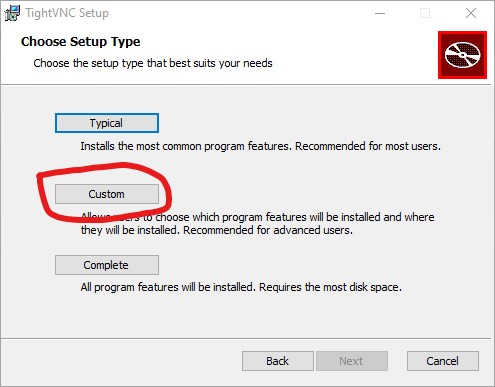495x387 pixels.
Task: Close the TightVNC Setup dialog
Action: (x=471, y=13)
